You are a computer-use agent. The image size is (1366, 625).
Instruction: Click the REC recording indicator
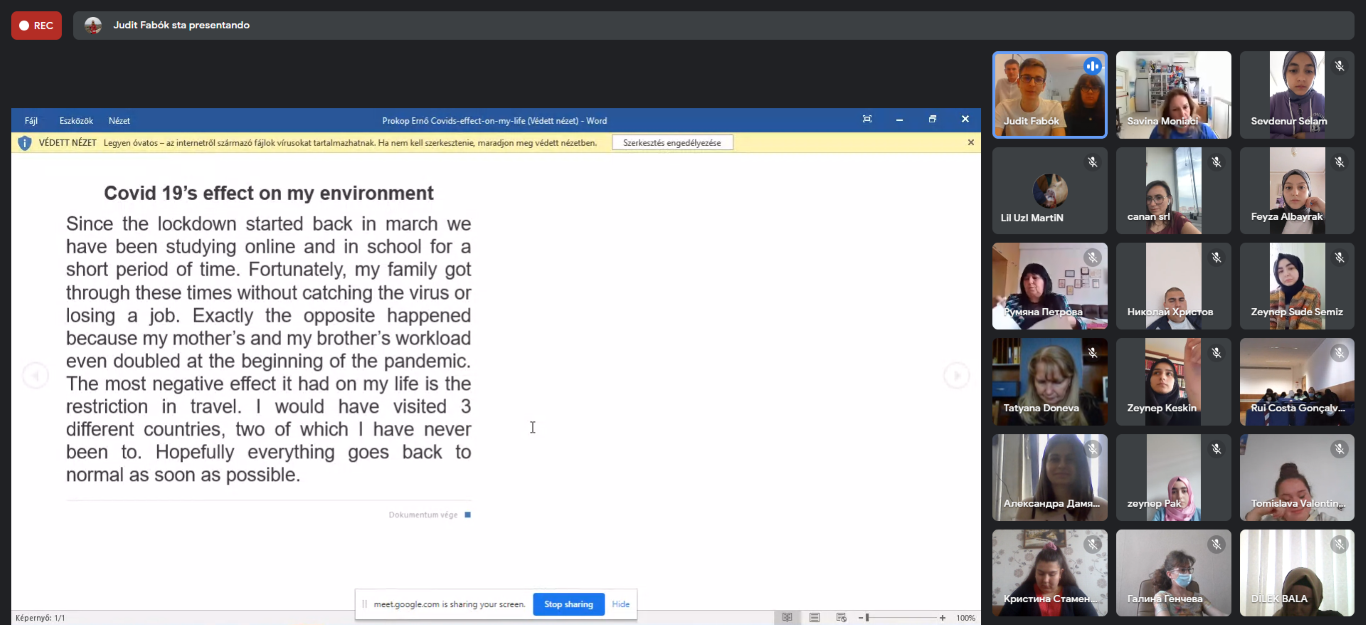(x=36, y=25)
